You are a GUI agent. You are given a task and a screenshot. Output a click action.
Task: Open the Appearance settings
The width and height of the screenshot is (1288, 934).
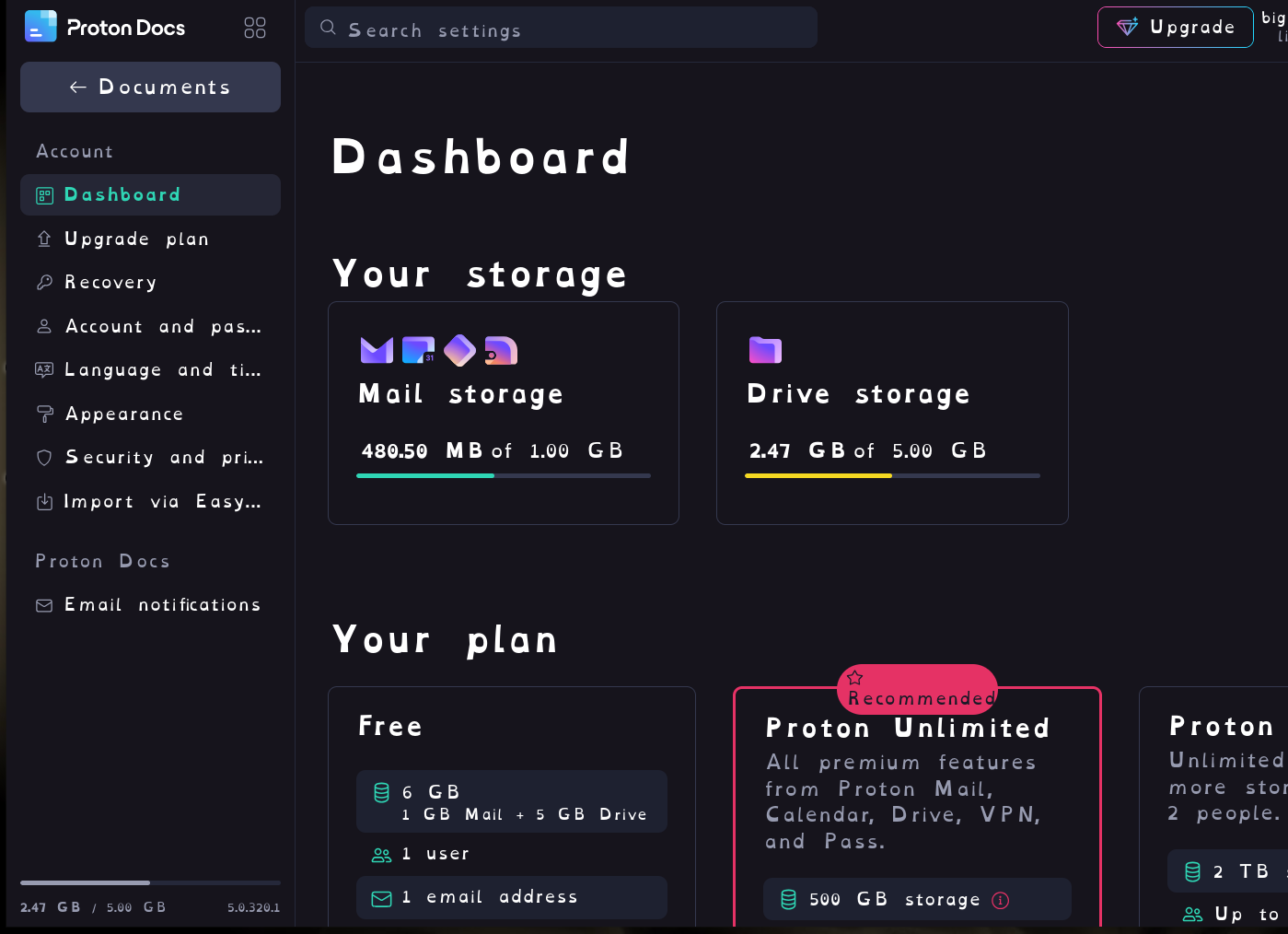tap(123, 414)
